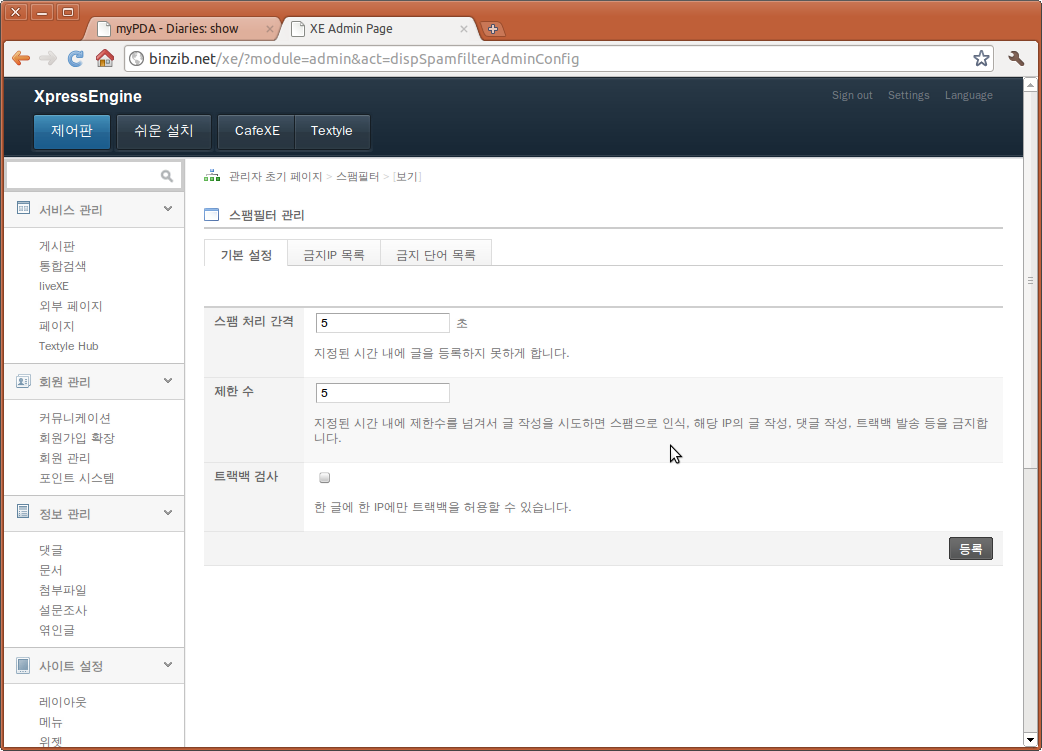Go to home page icon
The width and height of the screenshot is (1042, 751).
pyautogui.click(x=104, y=58)
